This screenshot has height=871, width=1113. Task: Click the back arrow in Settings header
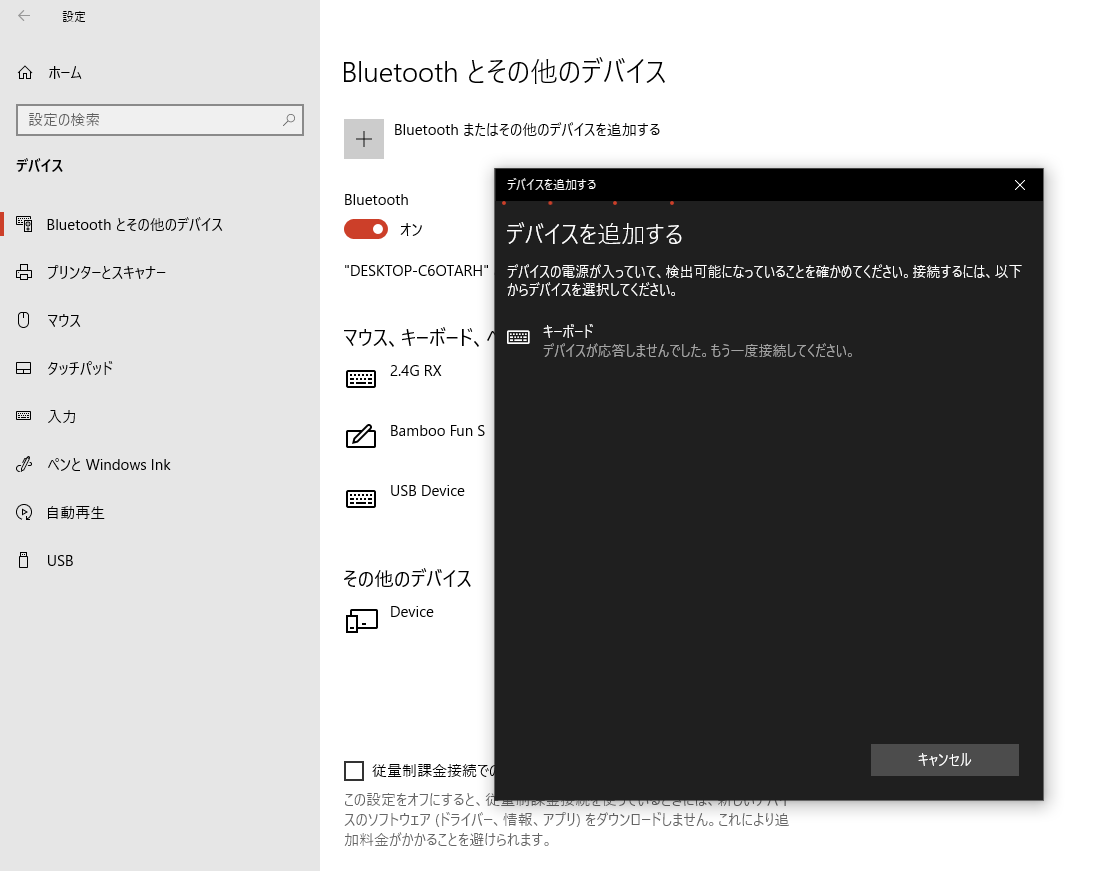(x=24, y=16)
